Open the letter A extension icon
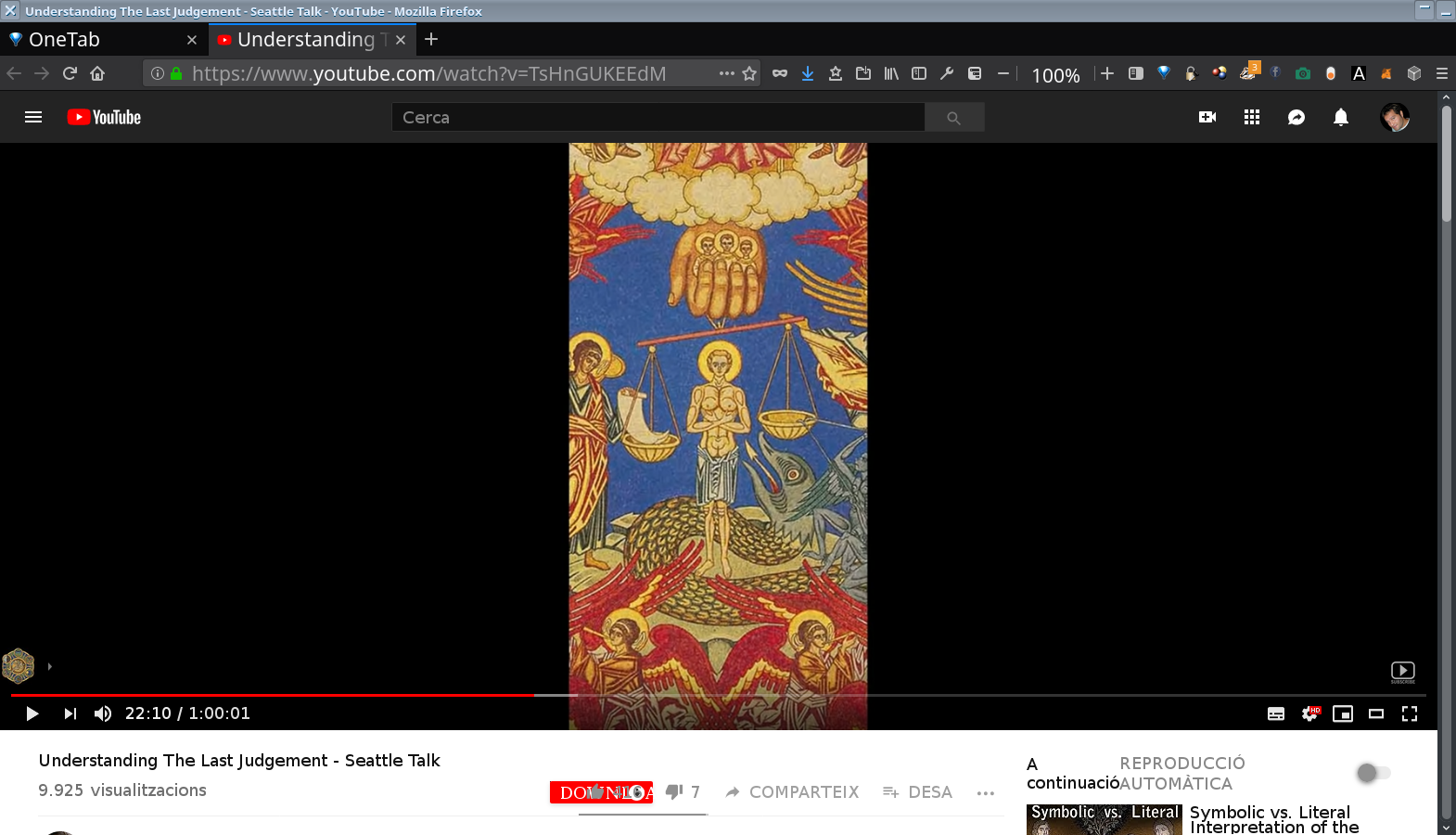Image resolution: width=1456 pixels, height=835 pixels. click(1359, 73)
